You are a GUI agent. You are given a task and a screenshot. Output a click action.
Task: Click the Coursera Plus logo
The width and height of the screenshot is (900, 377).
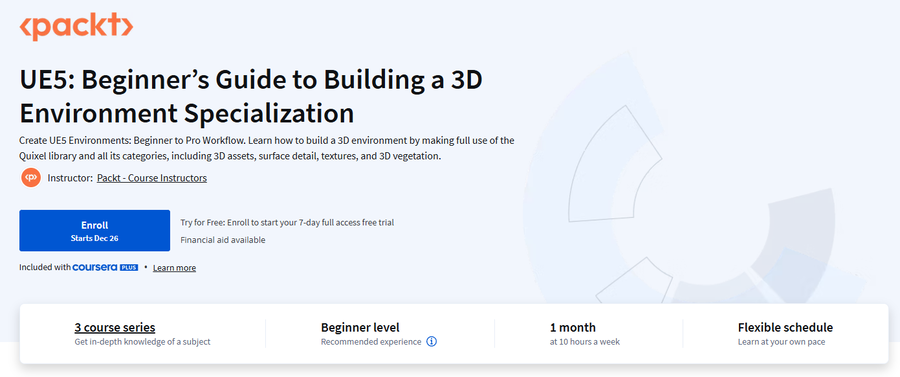tap(106, 267)
